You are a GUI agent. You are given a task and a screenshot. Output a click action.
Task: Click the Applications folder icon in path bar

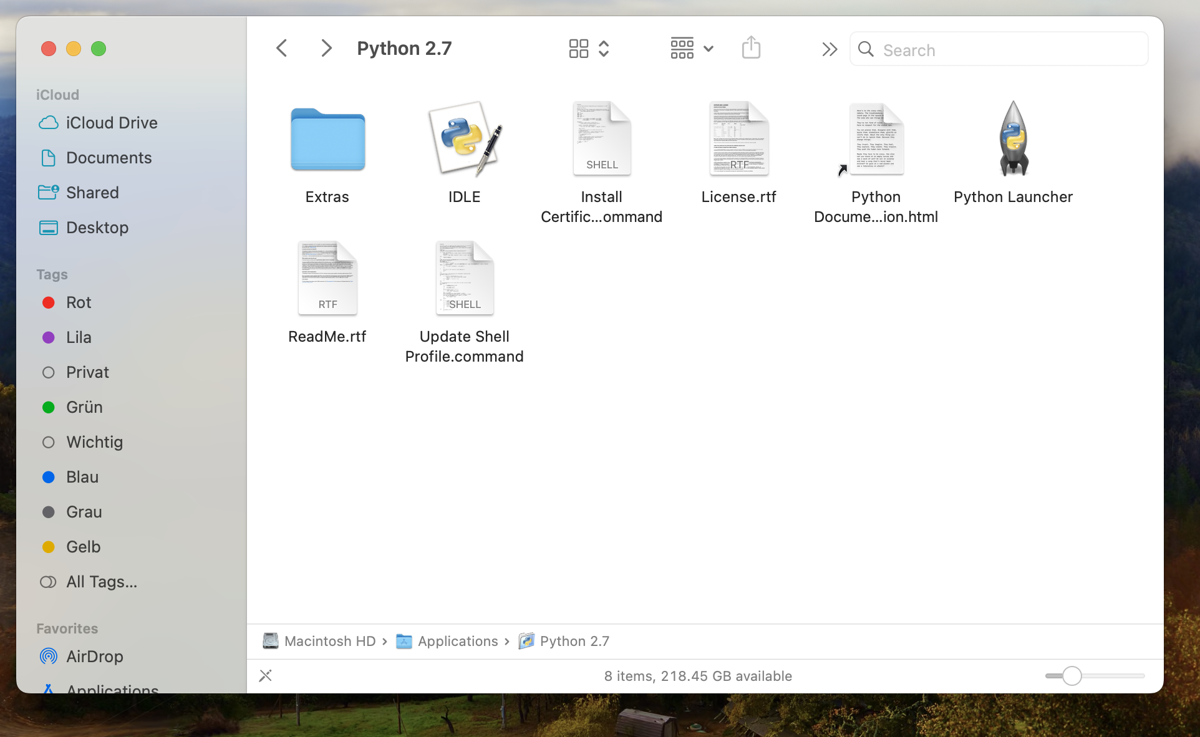point(404,641)
